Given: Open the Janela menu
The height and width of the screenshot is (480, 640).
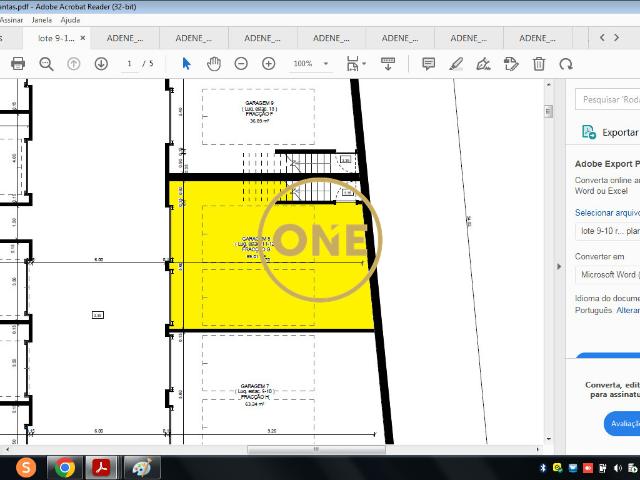Looking at the screenshot, I should coord(42,19).
